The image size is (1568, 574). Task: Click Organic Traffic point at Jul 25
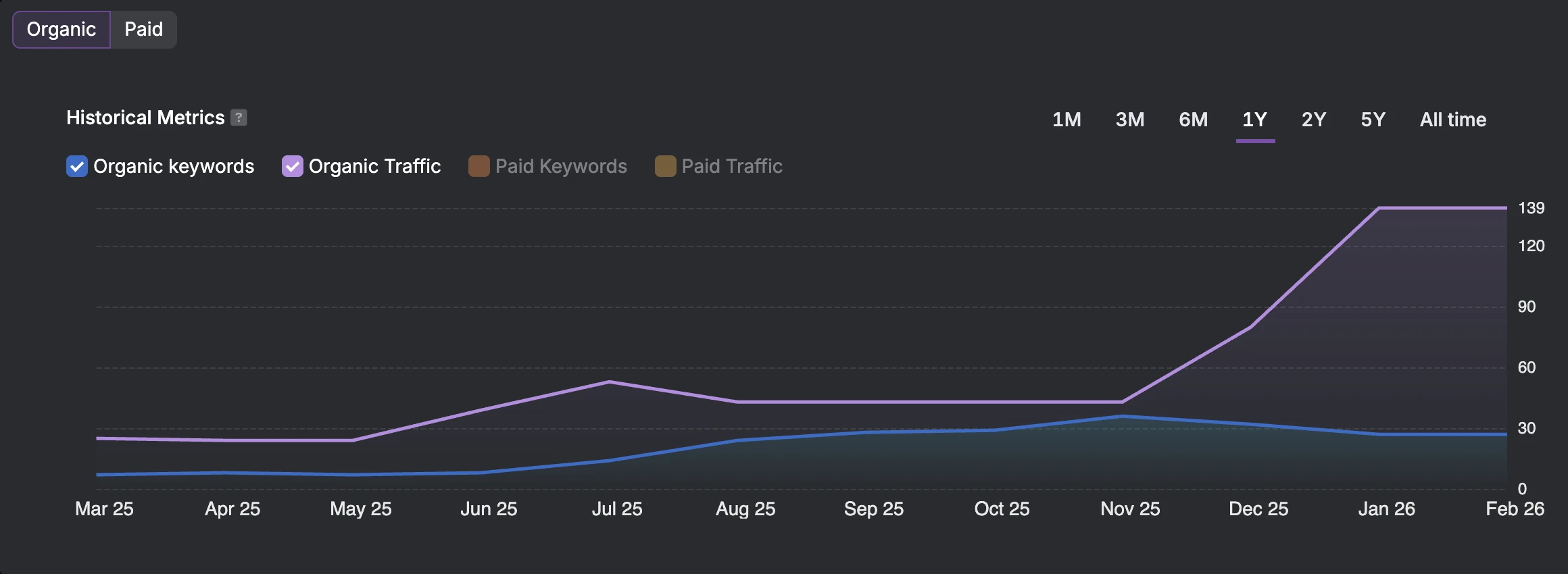point(610,382)
